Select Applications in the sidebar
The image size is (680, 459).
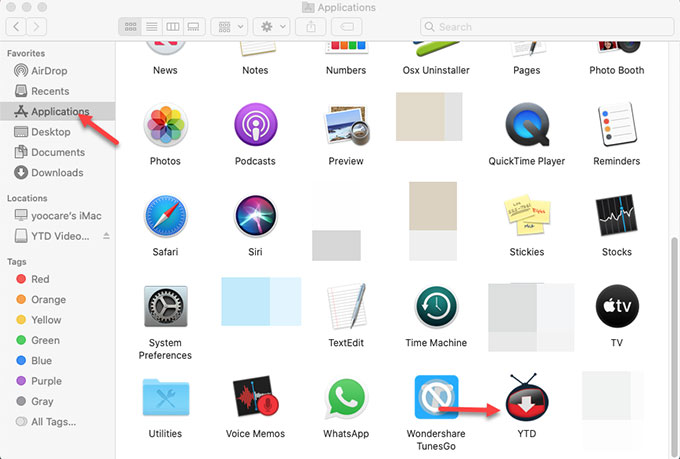tap(57, 111)
